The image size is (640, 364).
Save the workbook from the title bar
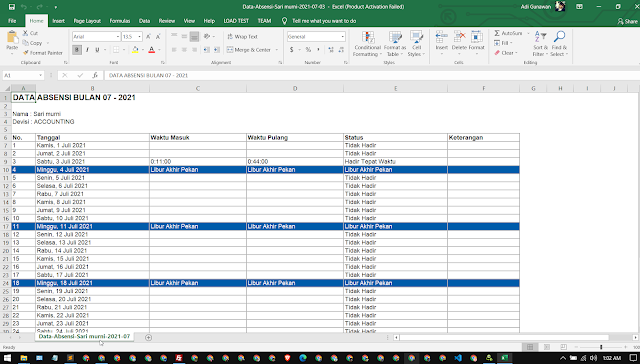point(12,7)
